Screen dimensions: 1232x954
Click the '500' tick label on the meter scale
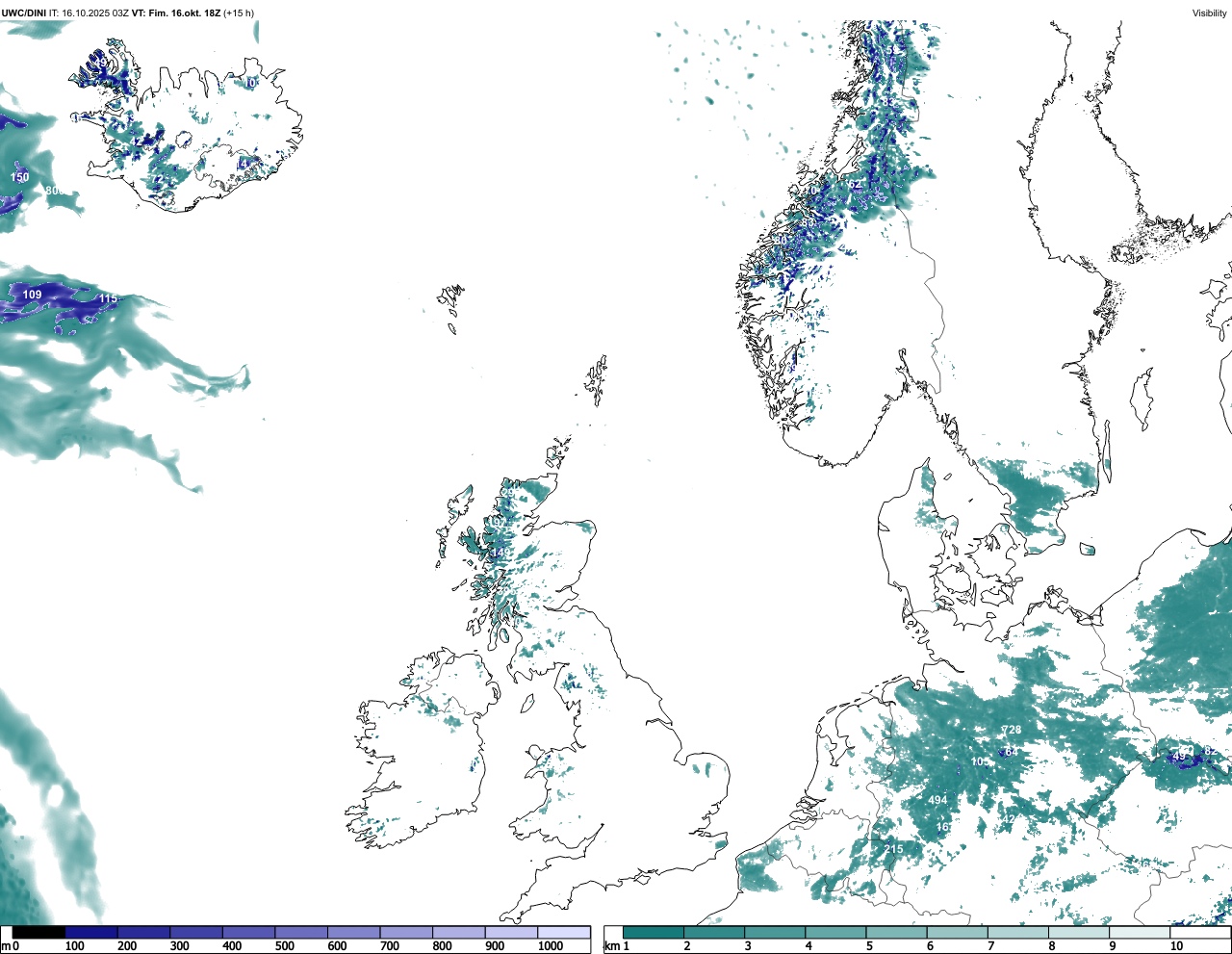pyautogui.click(x=285, y=946)
